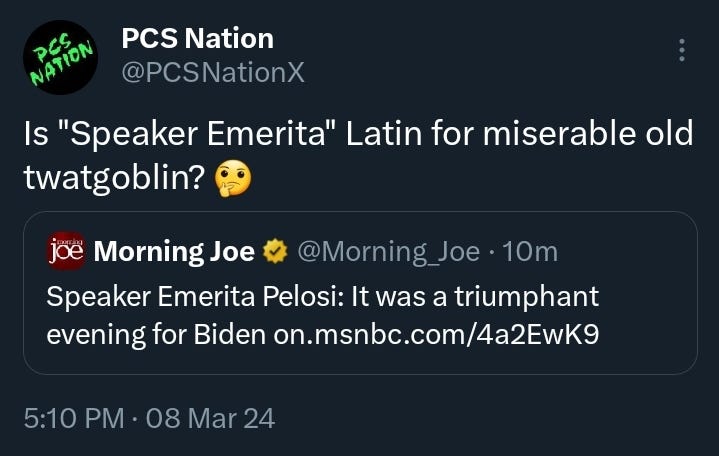
Task: Click the 08 Mar 24 date
Action: click(x=210, y=418)
